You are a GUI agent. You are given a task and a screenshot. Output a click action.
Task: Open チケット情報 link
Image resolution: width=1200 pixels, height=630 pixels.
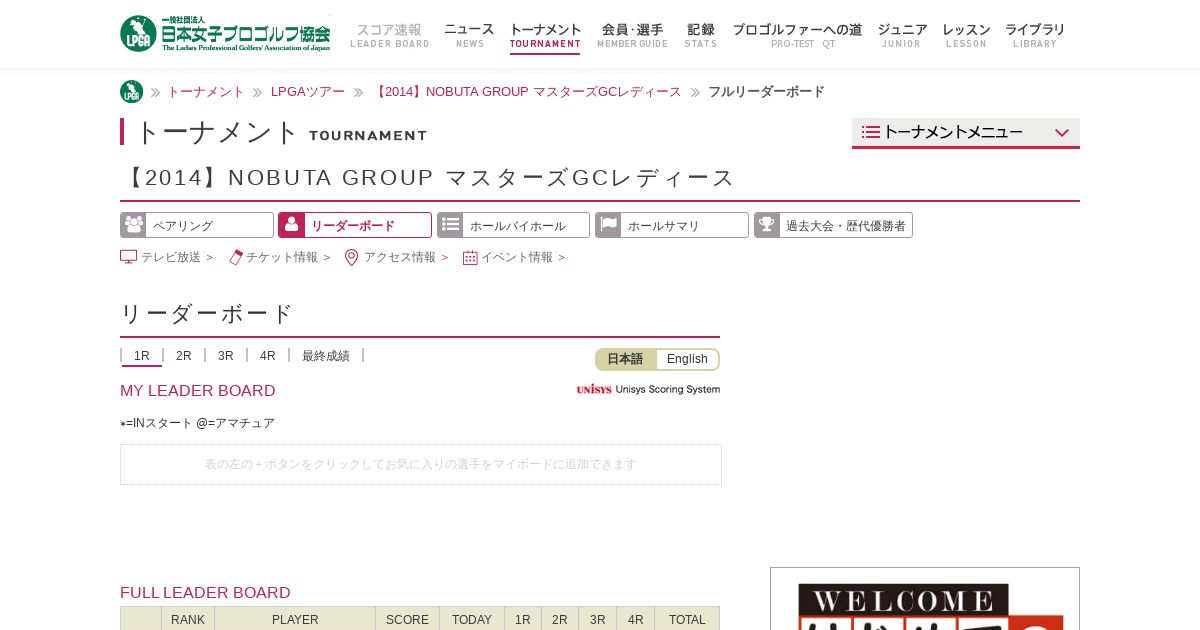click(x=280, y=257)
